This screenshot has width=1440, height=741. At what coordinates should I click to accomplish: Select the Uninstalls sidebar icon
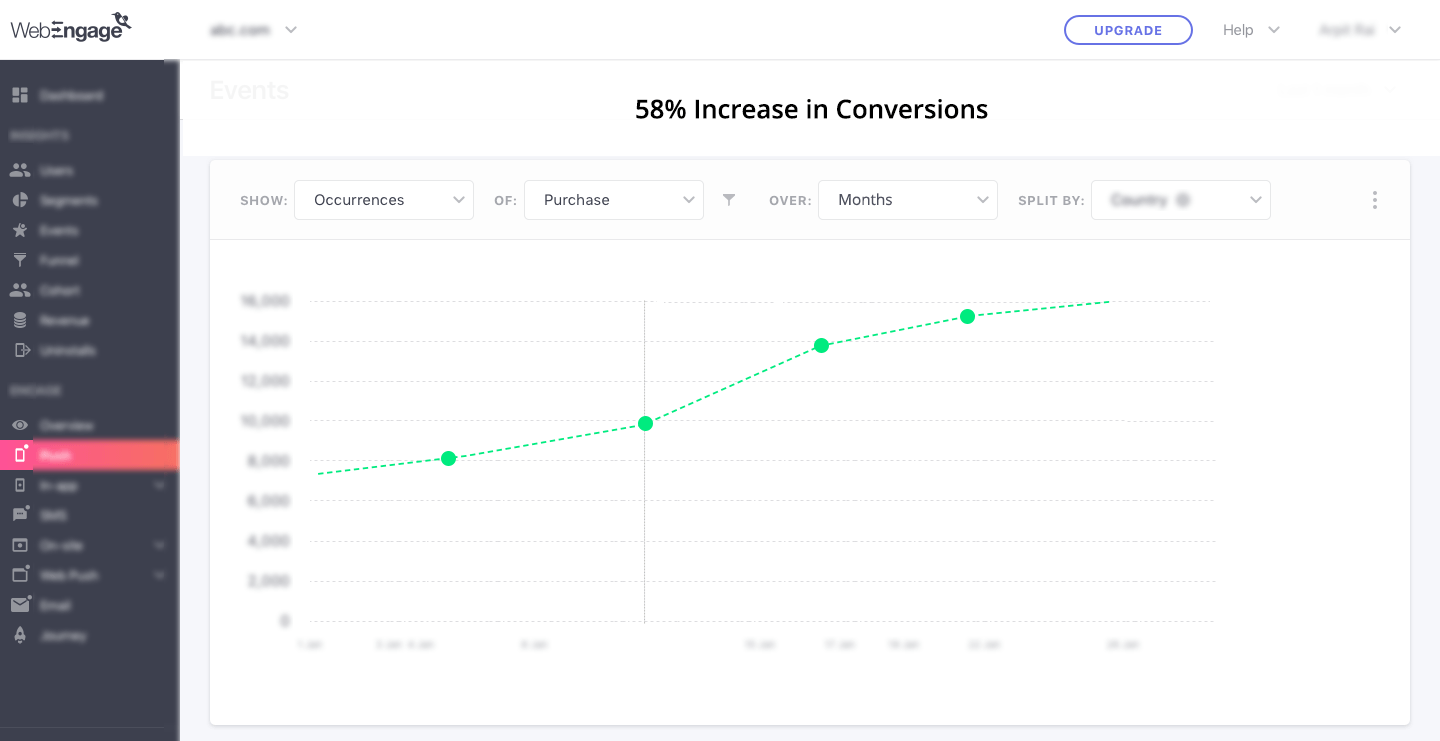pyautogui.click(x=20, y=350)
